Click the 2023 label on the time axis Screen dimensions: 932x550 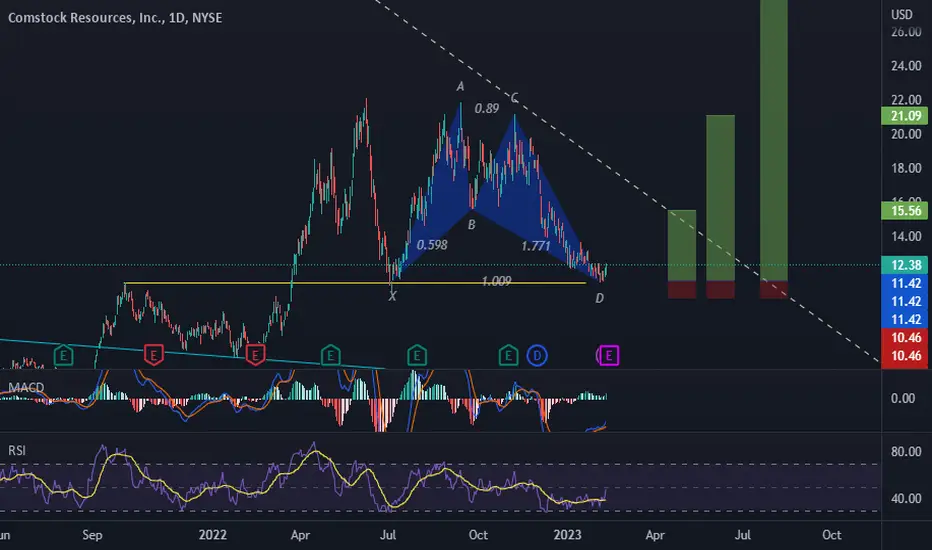[567, 535]
